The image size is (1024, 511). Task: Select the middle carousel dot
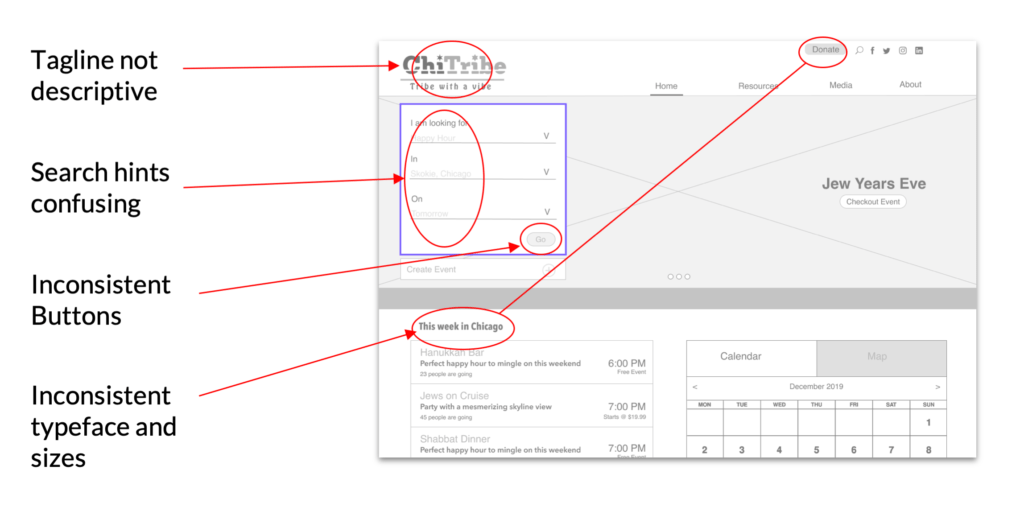679,276
